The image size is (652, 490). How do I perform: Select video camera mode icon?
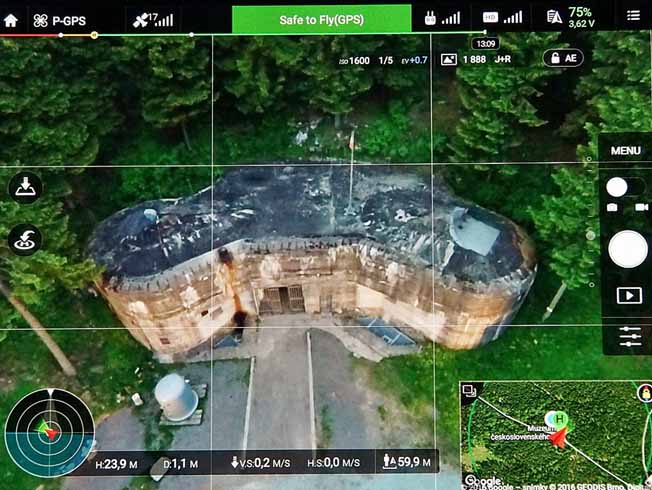[x=641, y=207]
